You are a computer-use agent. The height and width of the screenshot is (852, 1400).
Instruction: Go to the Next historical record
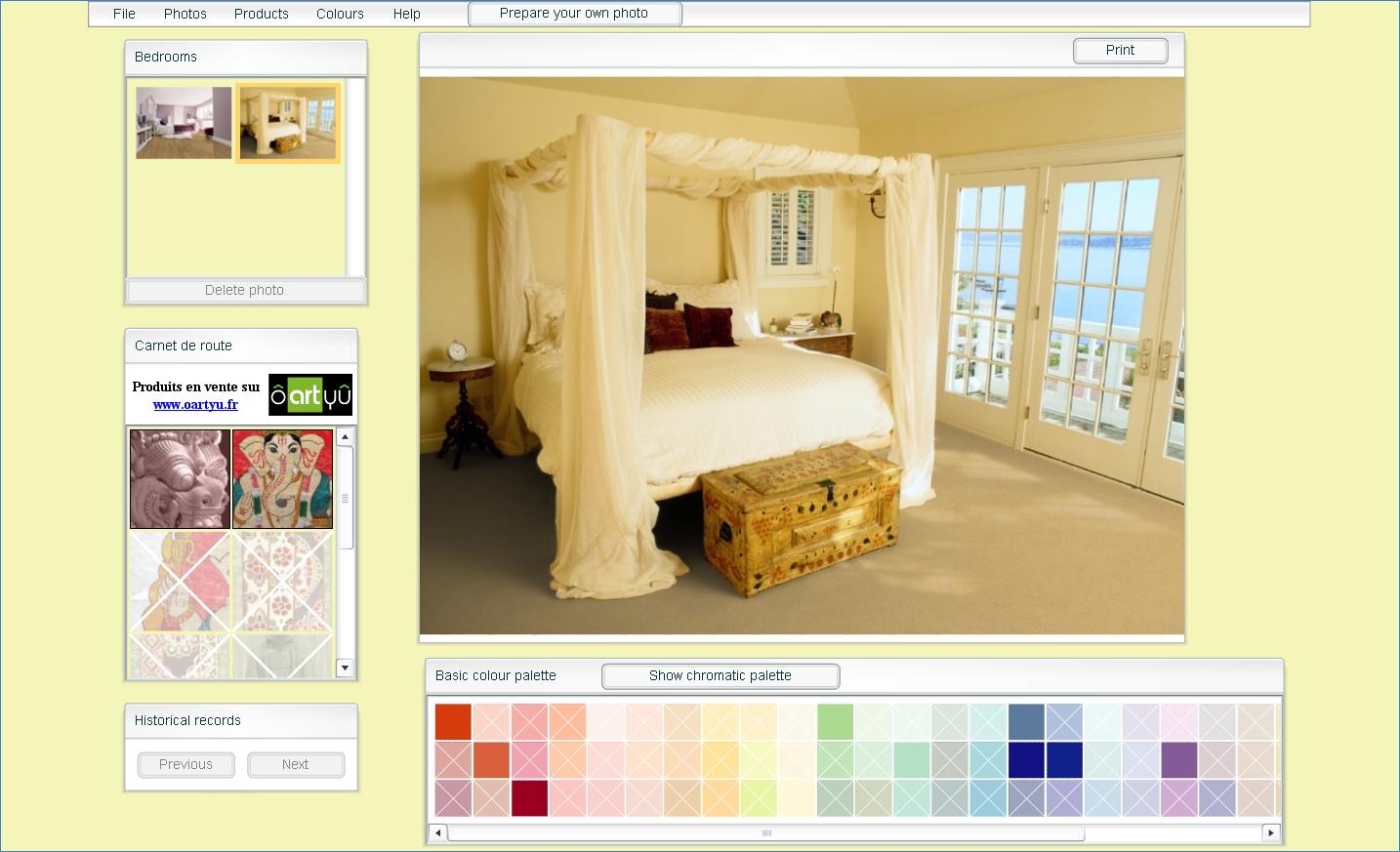tap(296, 764)
